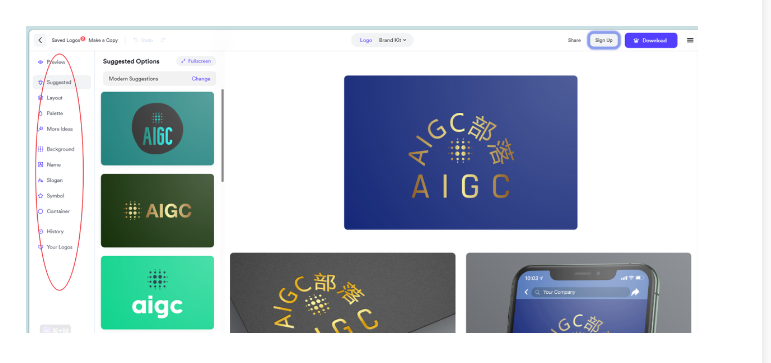
Task: Click the greyed Undo button
Action: [x=143, y=40]
